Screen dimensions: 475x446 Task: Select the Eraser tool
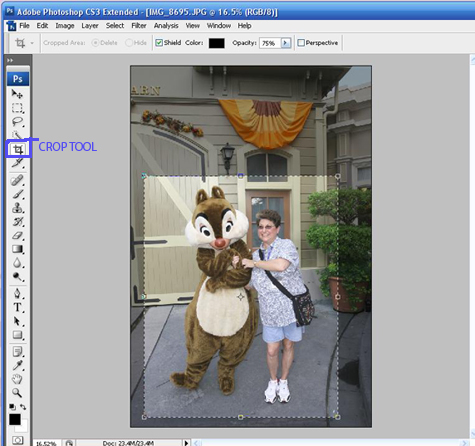pos(17,235)
